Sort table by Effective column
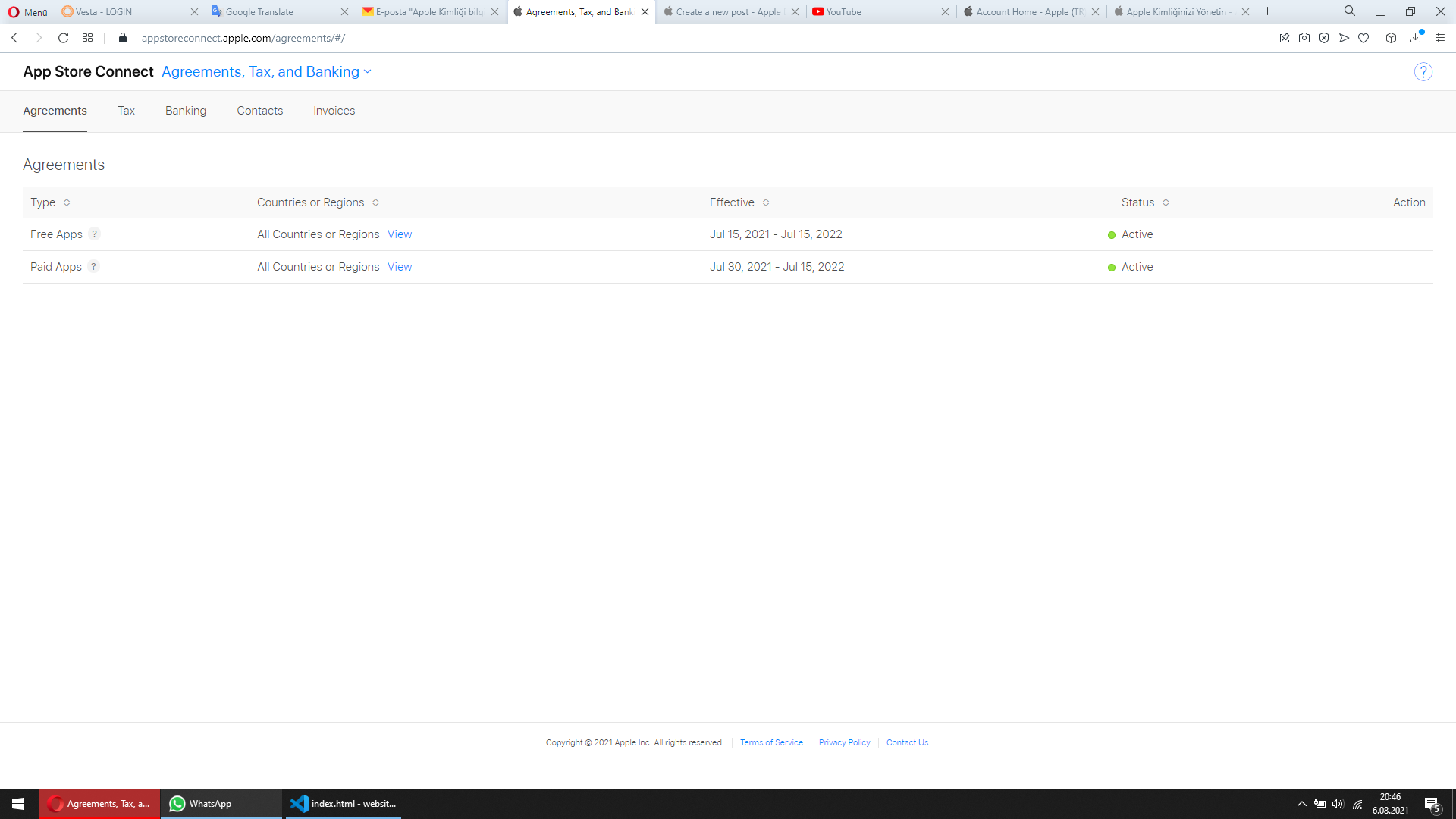This screenshot has height=819, width=1456. [x=739, y=202]
